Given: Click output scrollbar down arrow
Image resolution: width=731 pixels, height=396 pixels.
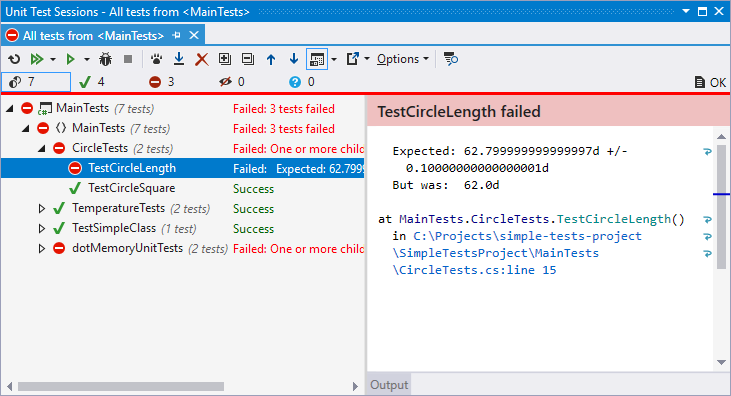Looking at the screenshot, I should pyautogui.click(x=721, y=362).
